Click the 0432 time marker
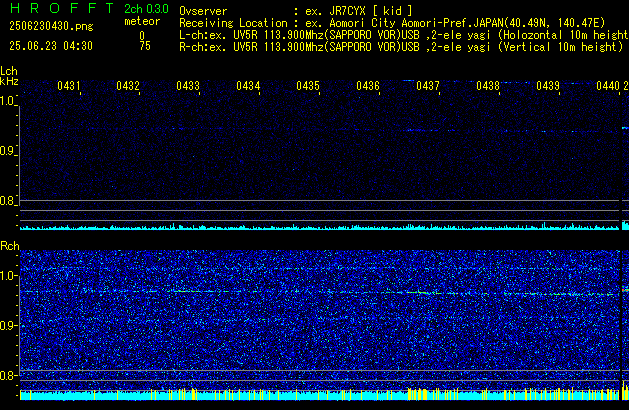Screen dimensions: 629x410 (128, 86)
